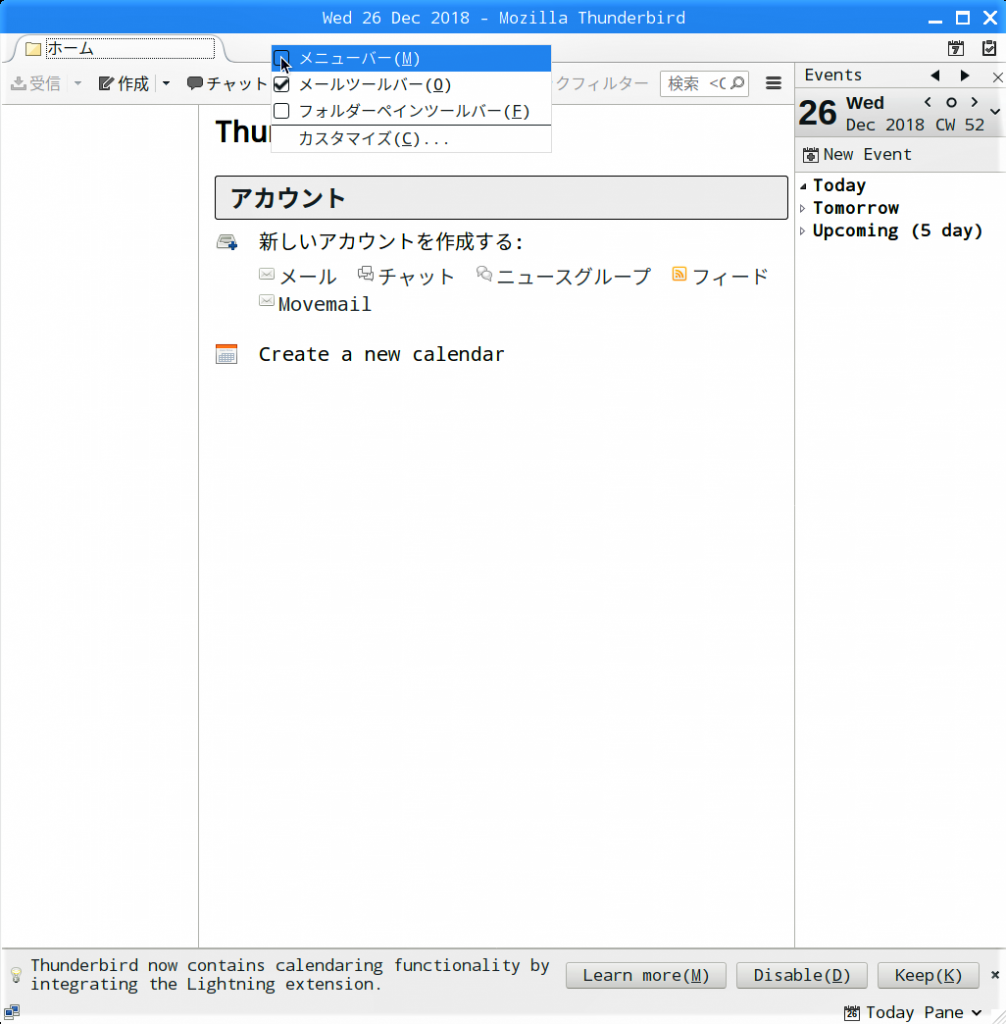Click the Events pane title
1006x1024 pixels.
point(833,75)
